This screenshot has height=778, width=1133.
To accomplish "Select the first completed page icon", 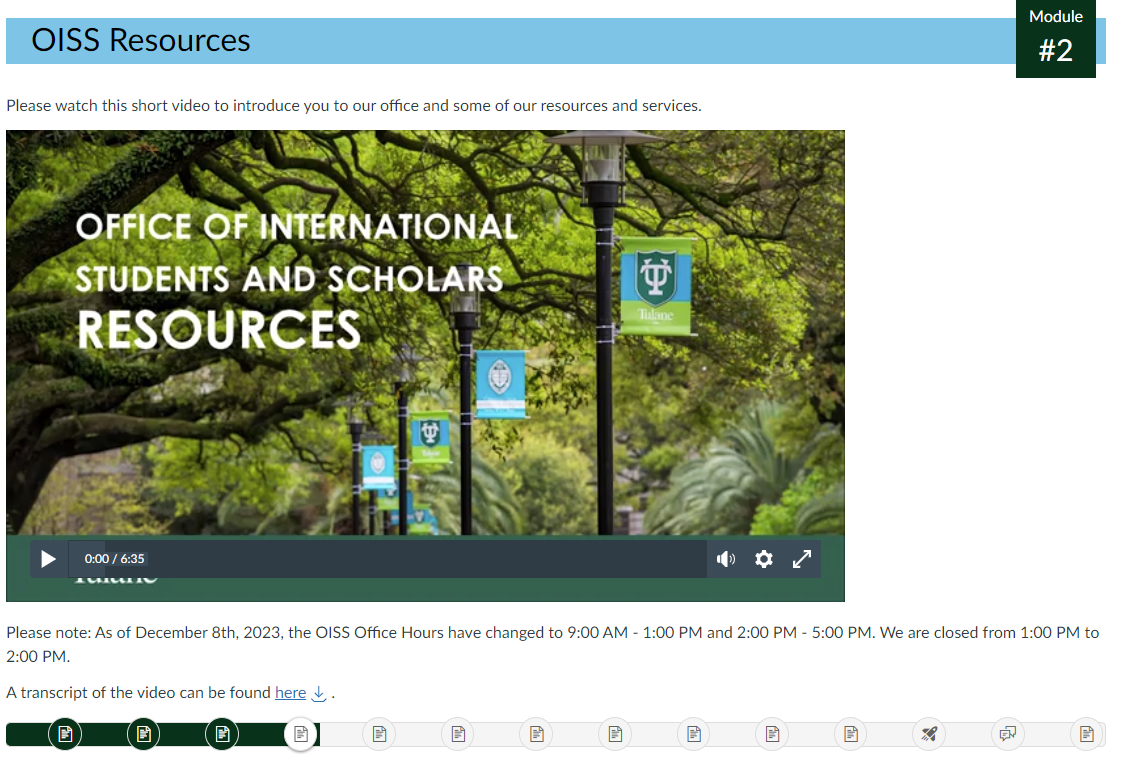I will point(65,733).
